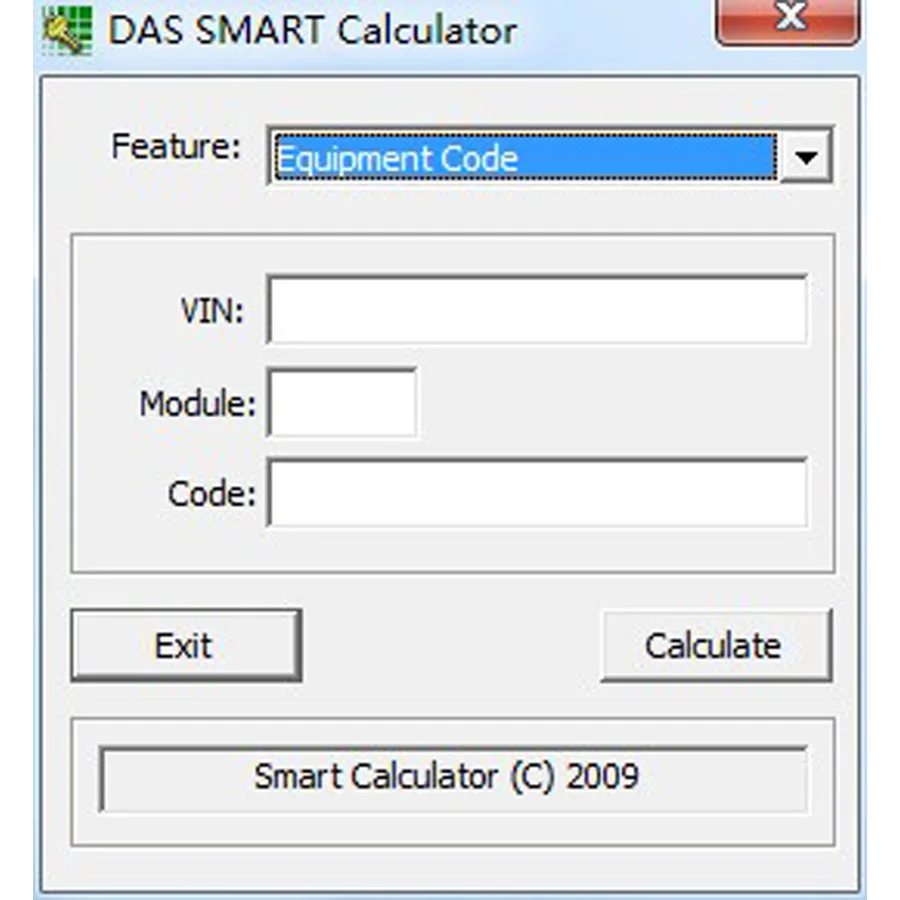Screen dimensions: 900x900
Task: Expand the Feature dropdown arrow
Action: (806, 156)
